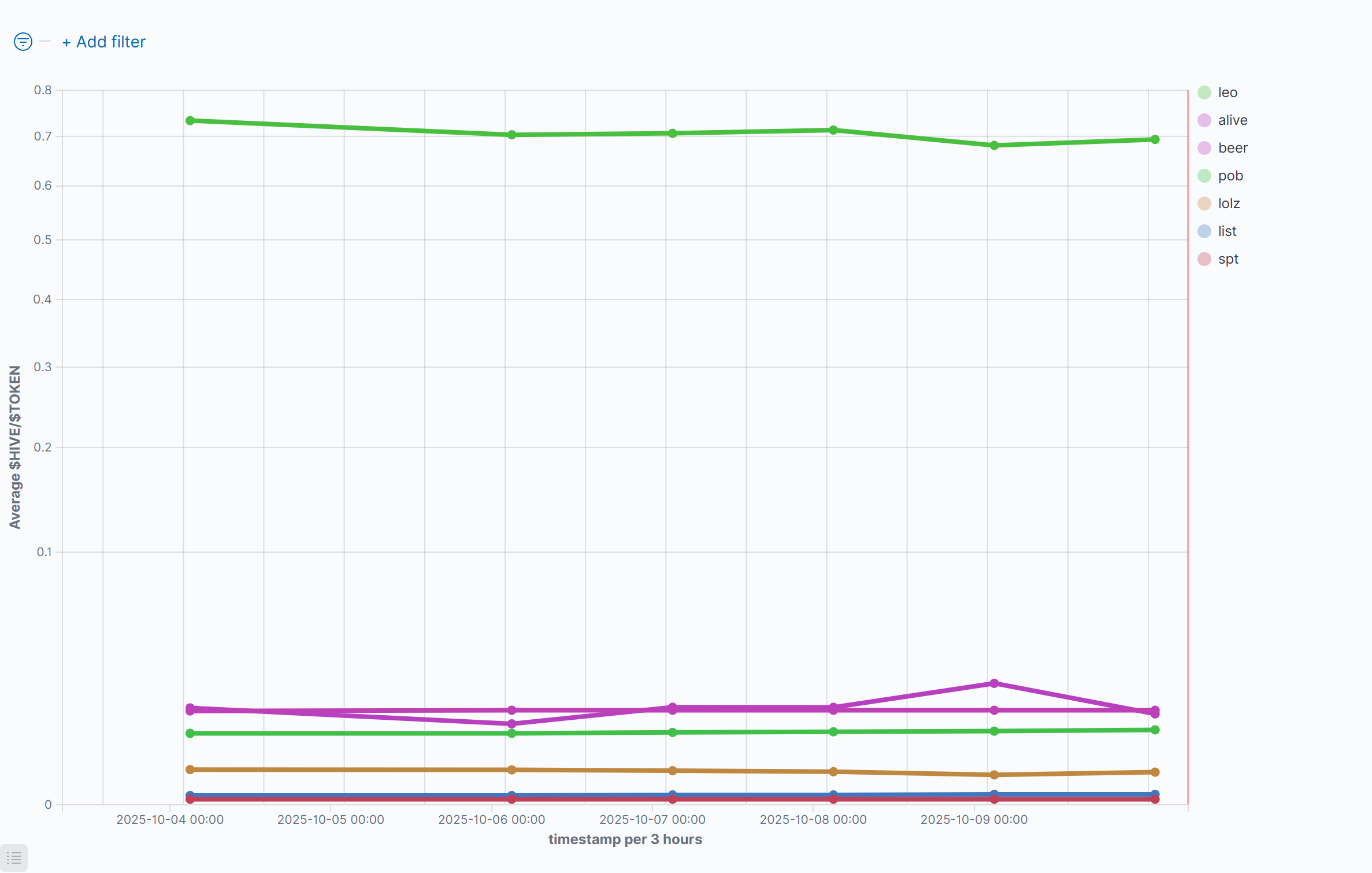Click the lolz legend color dot
Viewport: 1372px width, 873px height.
(1204, 204)
